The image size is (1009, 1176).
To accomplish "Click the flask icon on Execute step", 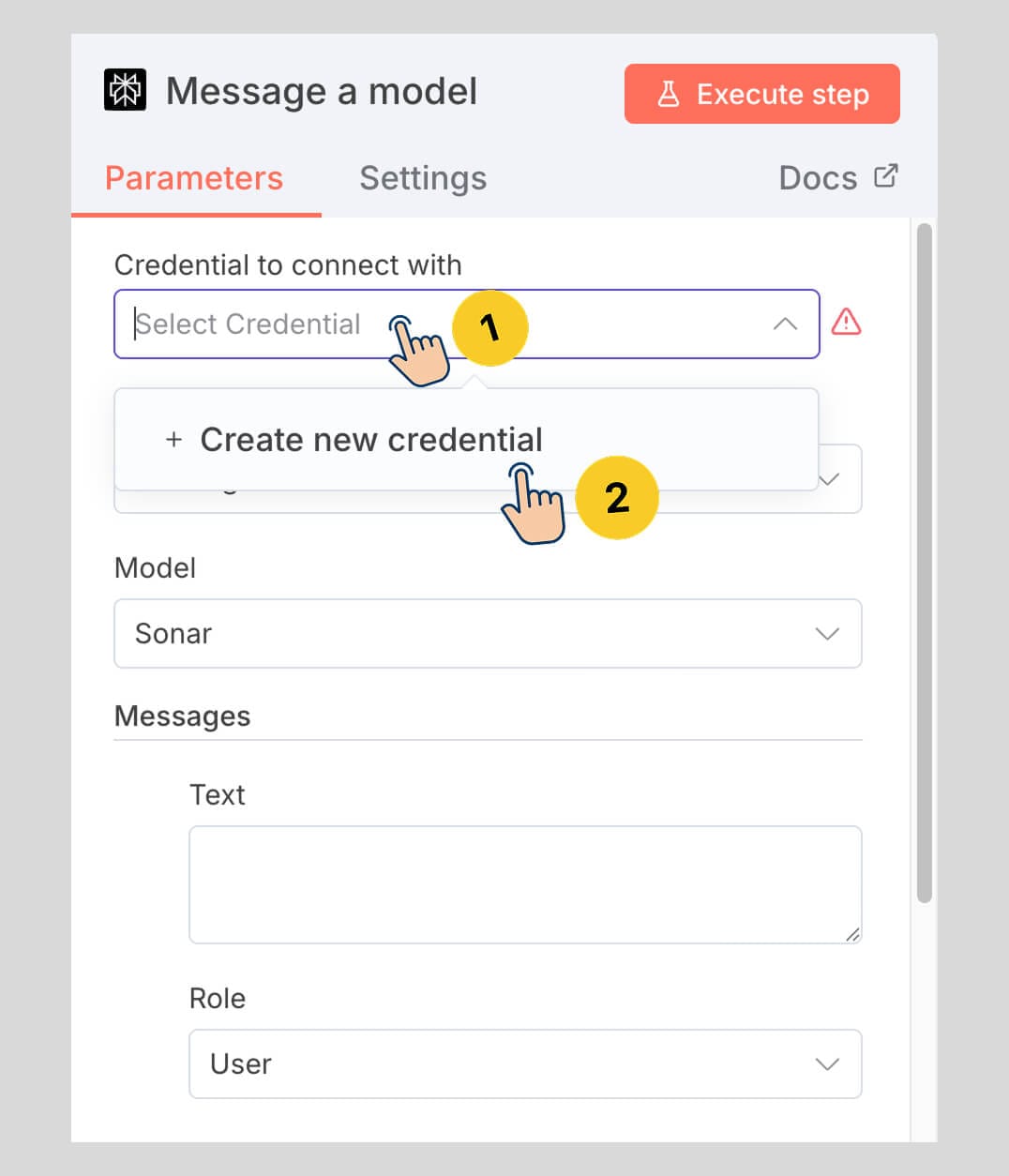I will (x=668, y=94).
